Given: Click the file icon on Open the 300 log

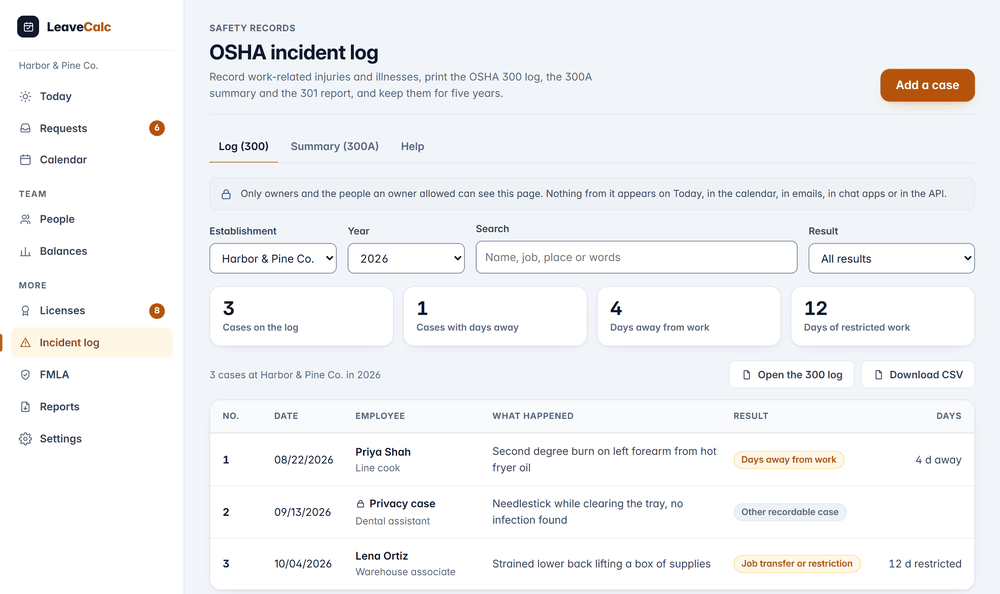Looking at the screenshot, I should [746, 375].
